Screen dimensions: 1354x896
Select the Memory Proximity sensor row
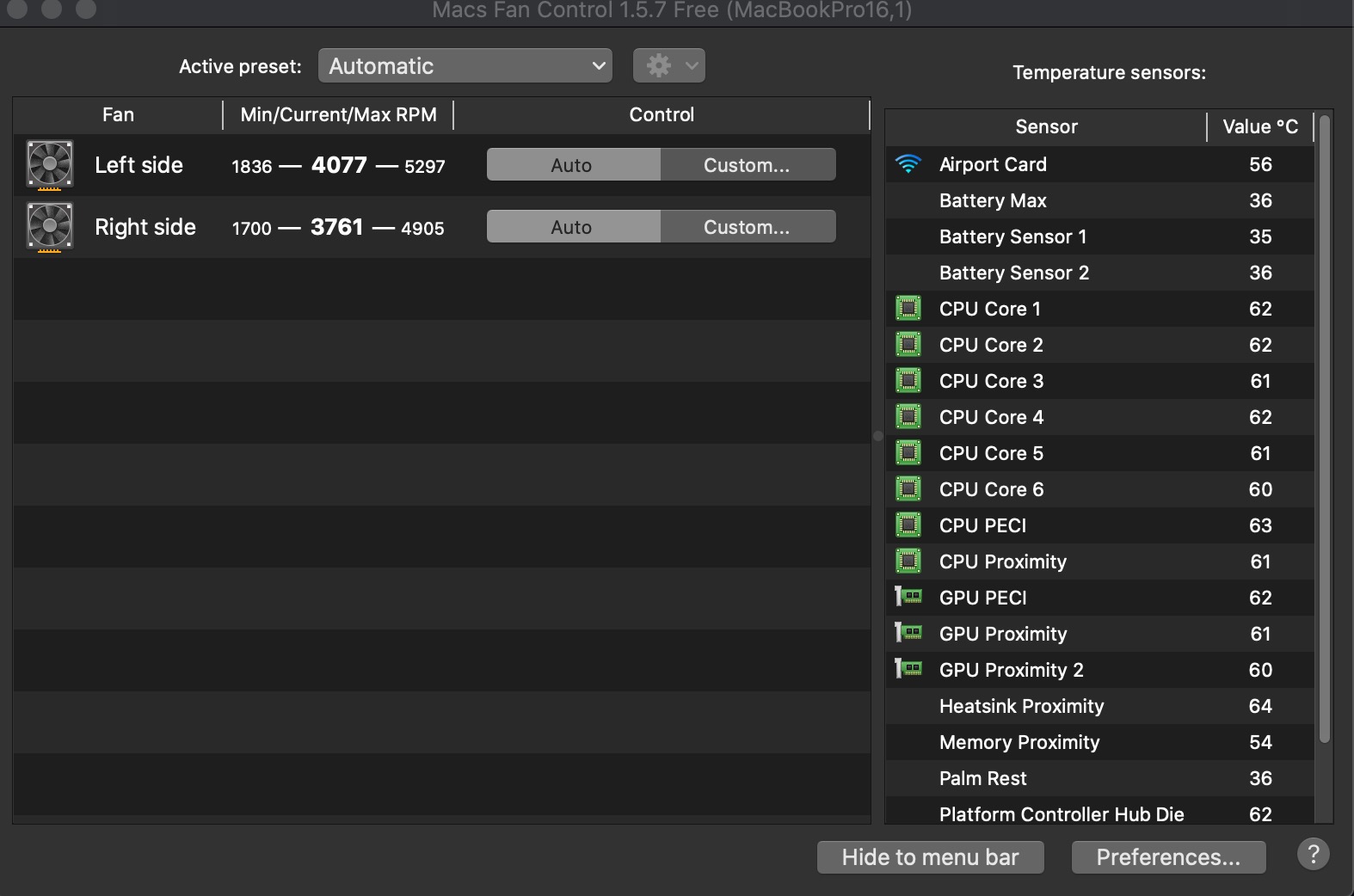tap(1099, 741)
